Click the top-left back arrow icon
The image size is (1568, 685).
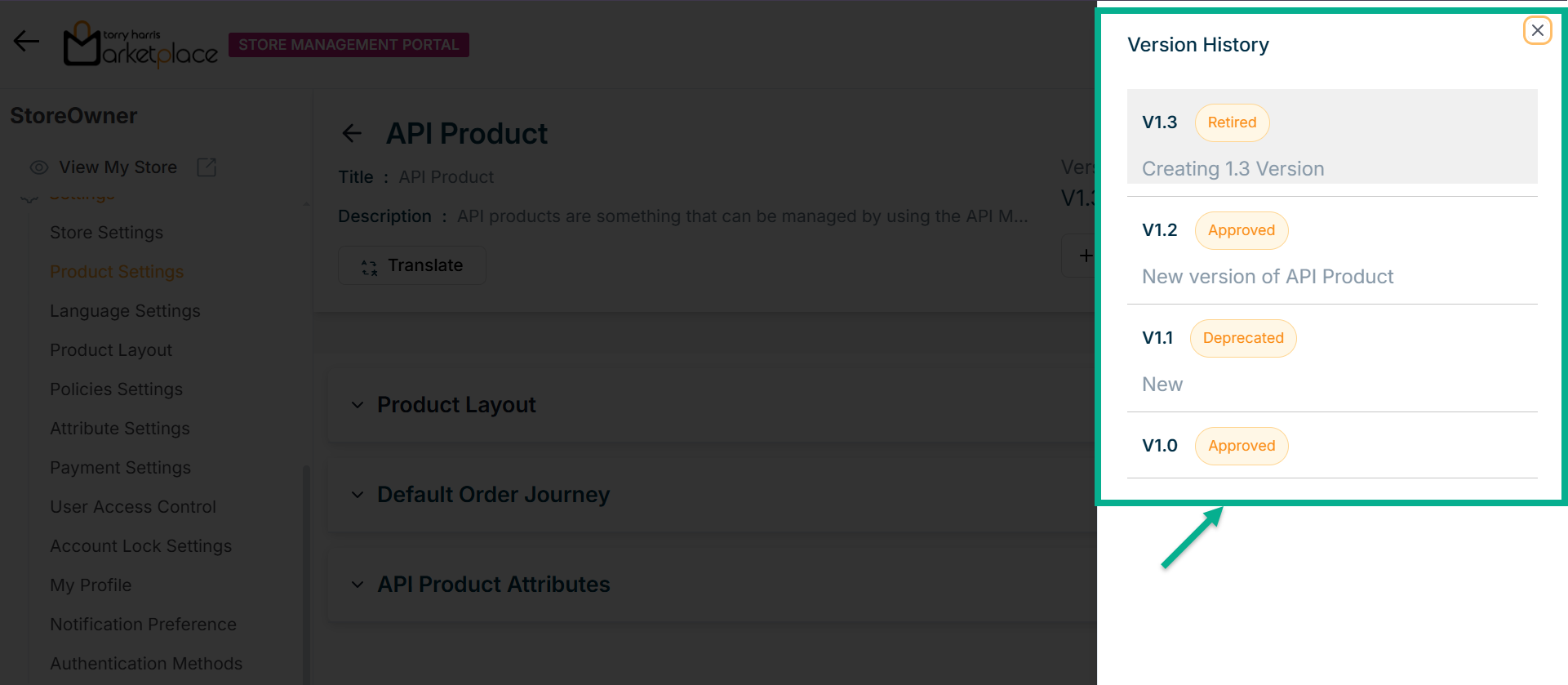tap(26, 41)
